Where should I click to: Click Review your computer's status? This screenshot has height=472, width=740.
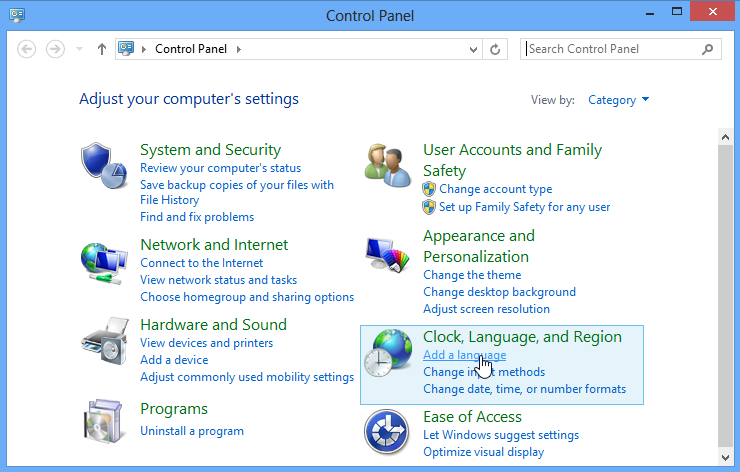[220, 168]
